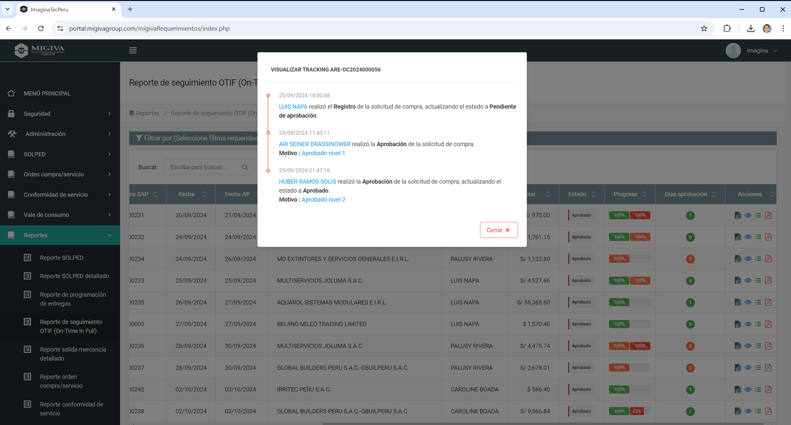Click PDF export icon in IRRITEC PERU row
Screen dimensions: 791x425
[x=768, y=390]
